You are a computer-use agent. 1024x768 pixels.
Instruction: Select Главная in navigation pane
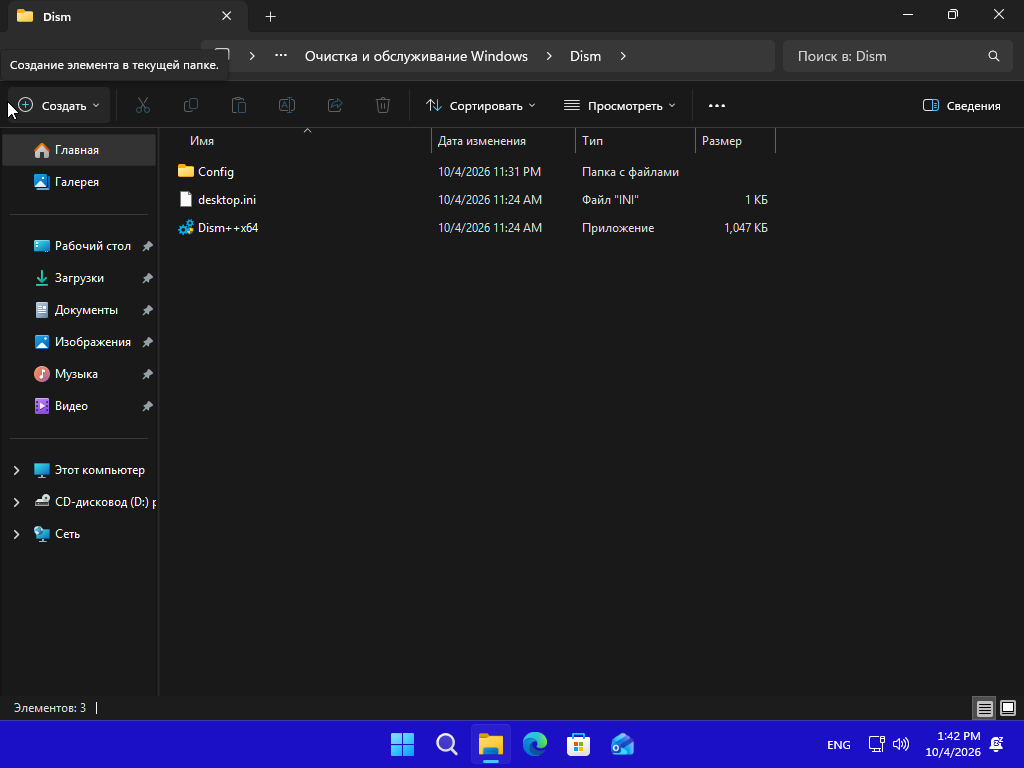click(x=79, y=150)
